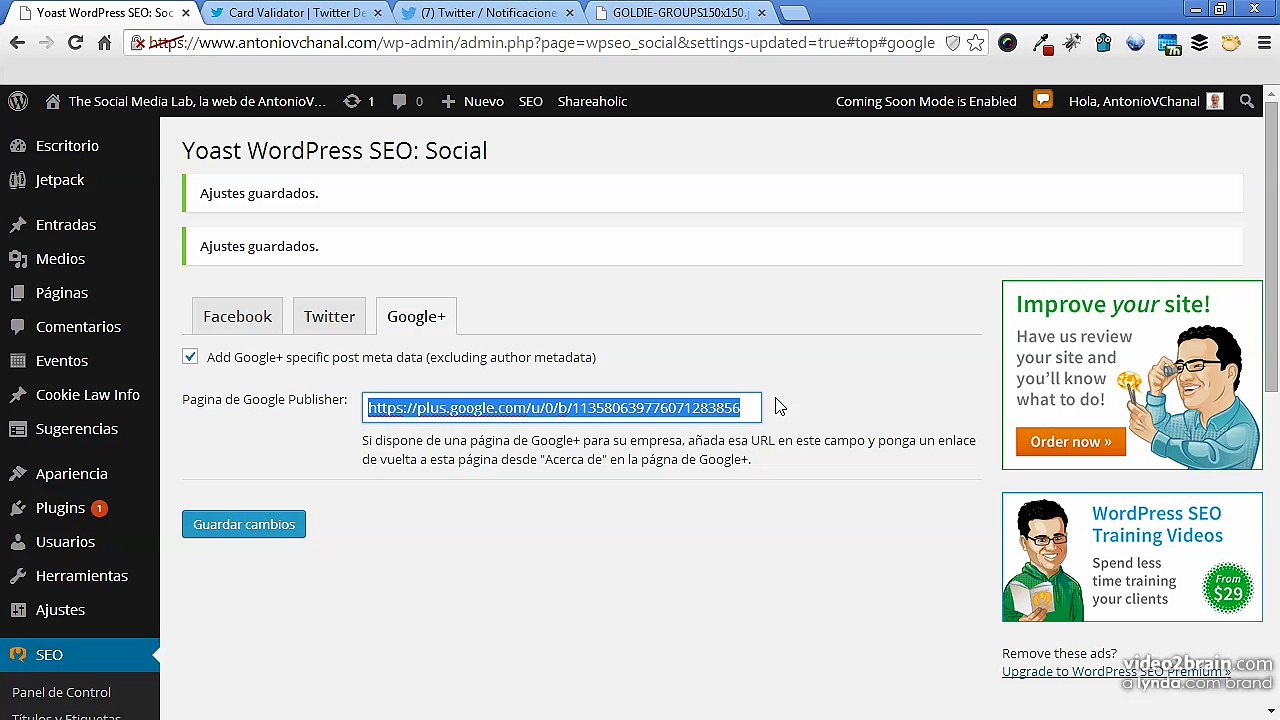
Task: Open the WordPress SEO Training Videos ad
Action: click(1132, 557)
